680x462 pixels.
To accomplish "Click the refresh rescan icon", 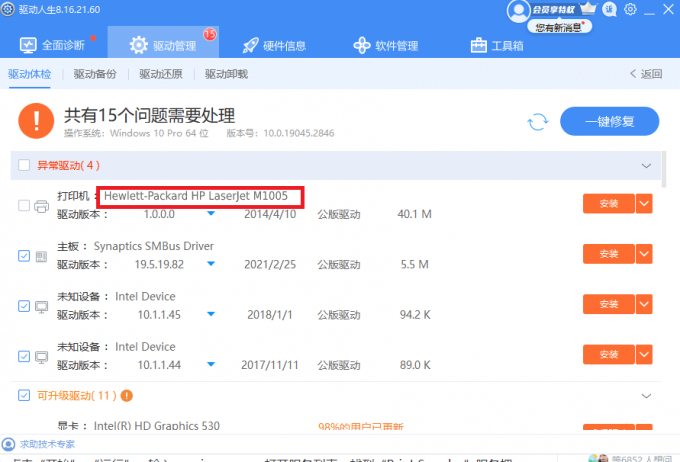I will (538, 122).
